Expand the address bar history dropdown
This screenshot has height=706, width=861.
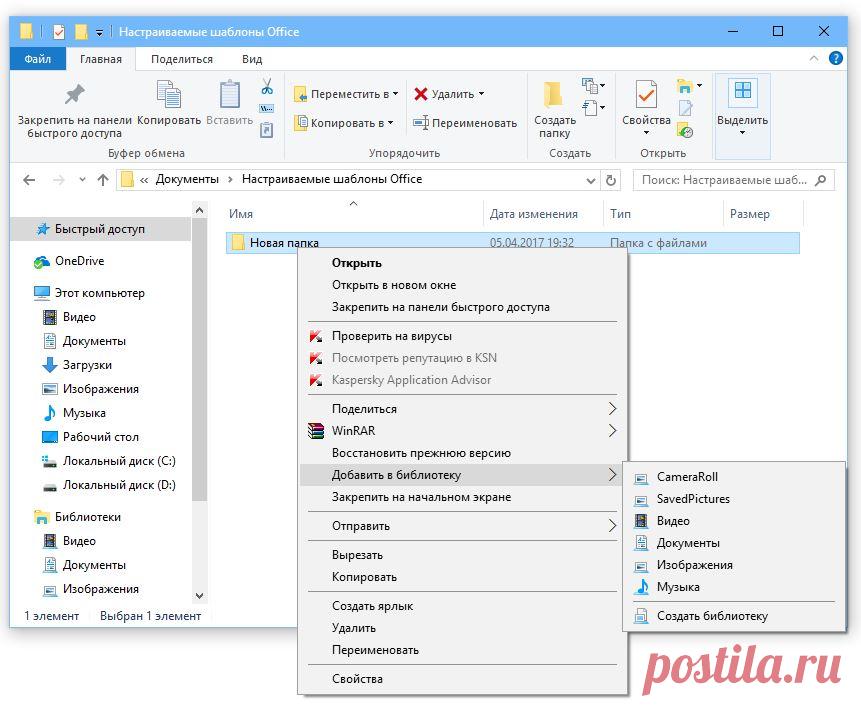(x=591, y=180)
